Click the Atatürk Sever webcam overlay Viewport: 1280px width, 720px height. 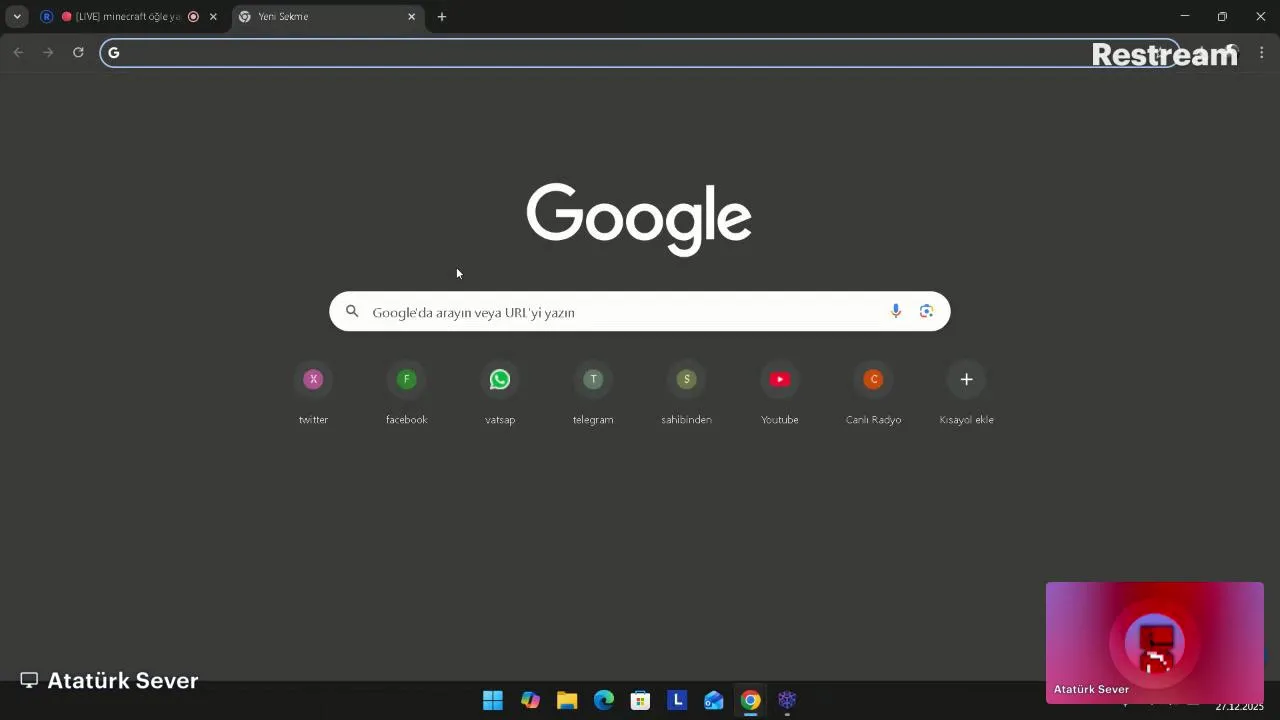1155,642
